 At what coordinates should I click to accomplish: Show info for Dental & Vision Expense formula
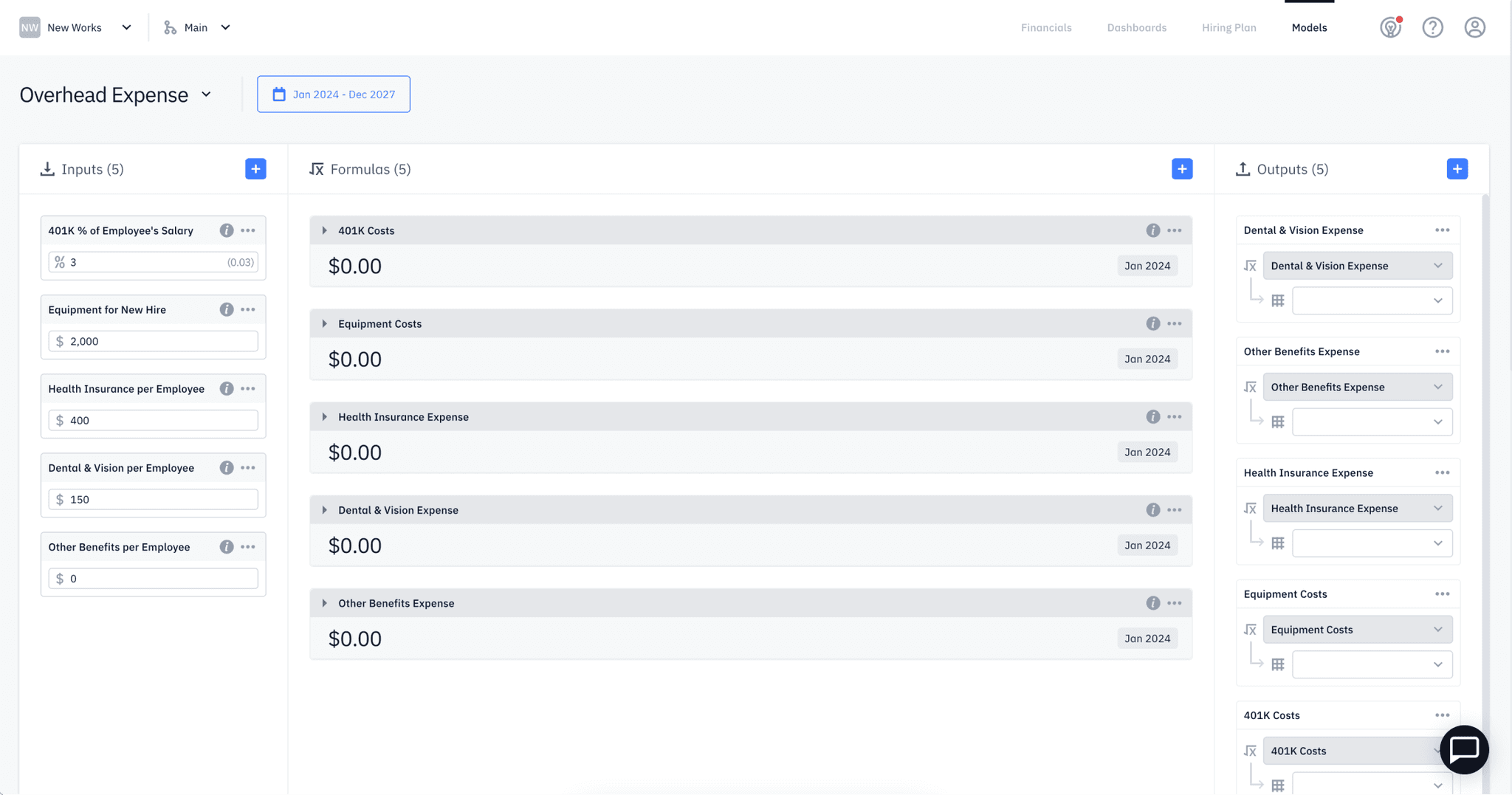pyautogui.click(x=1153, y=509)
